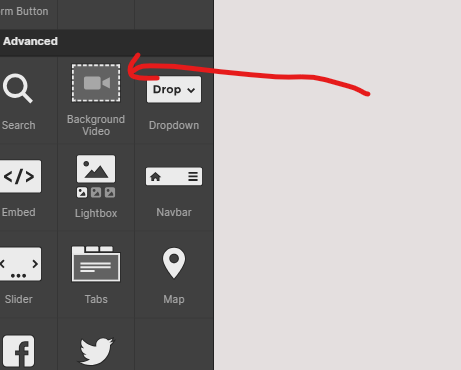The width and height of the screenshot is (461, 370).
Task: Add the Lightbox element
Action: [x=96, y=187]
